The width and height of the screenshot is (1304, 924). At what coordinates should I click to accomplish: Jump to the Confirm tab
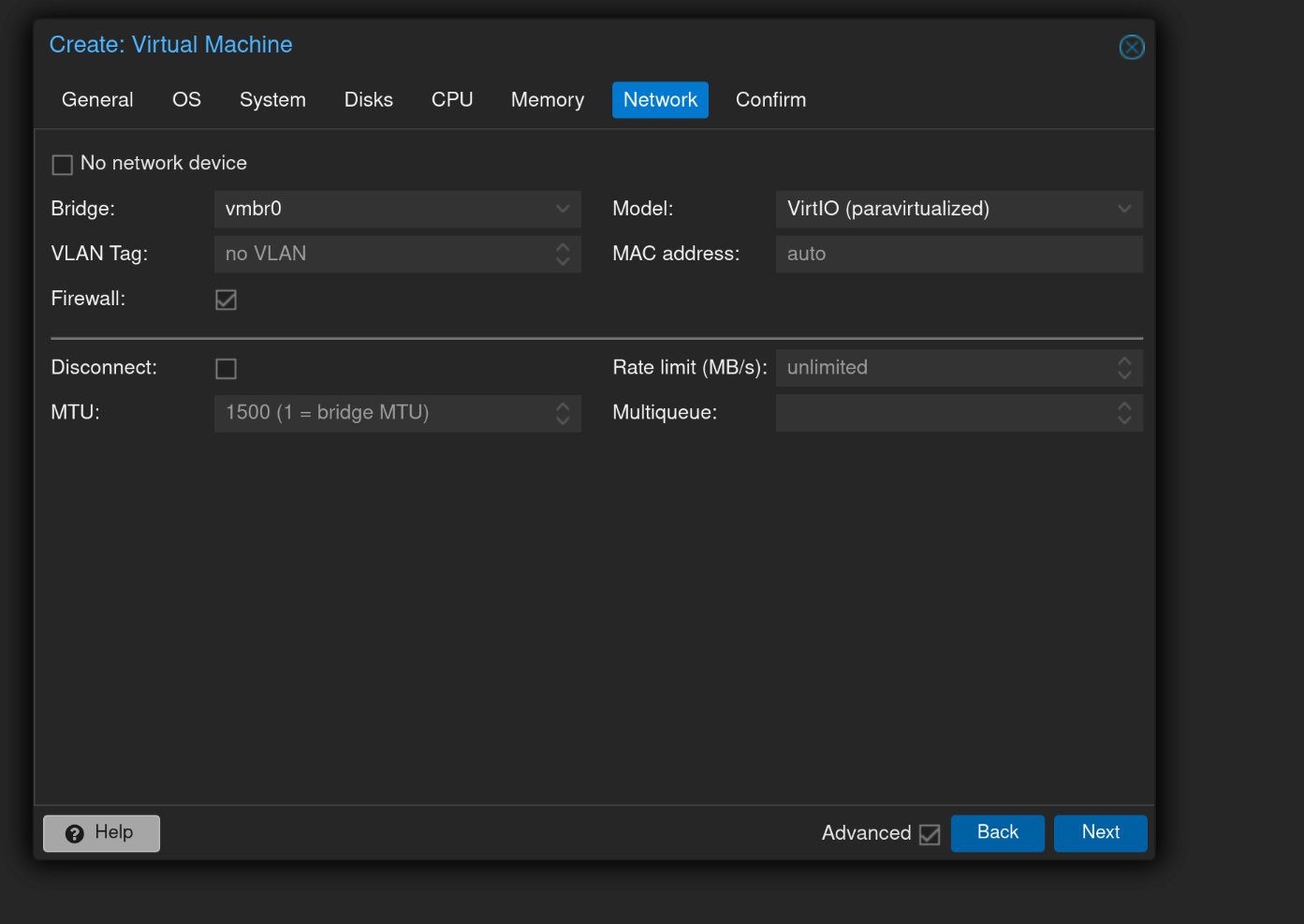pos(770,100)
